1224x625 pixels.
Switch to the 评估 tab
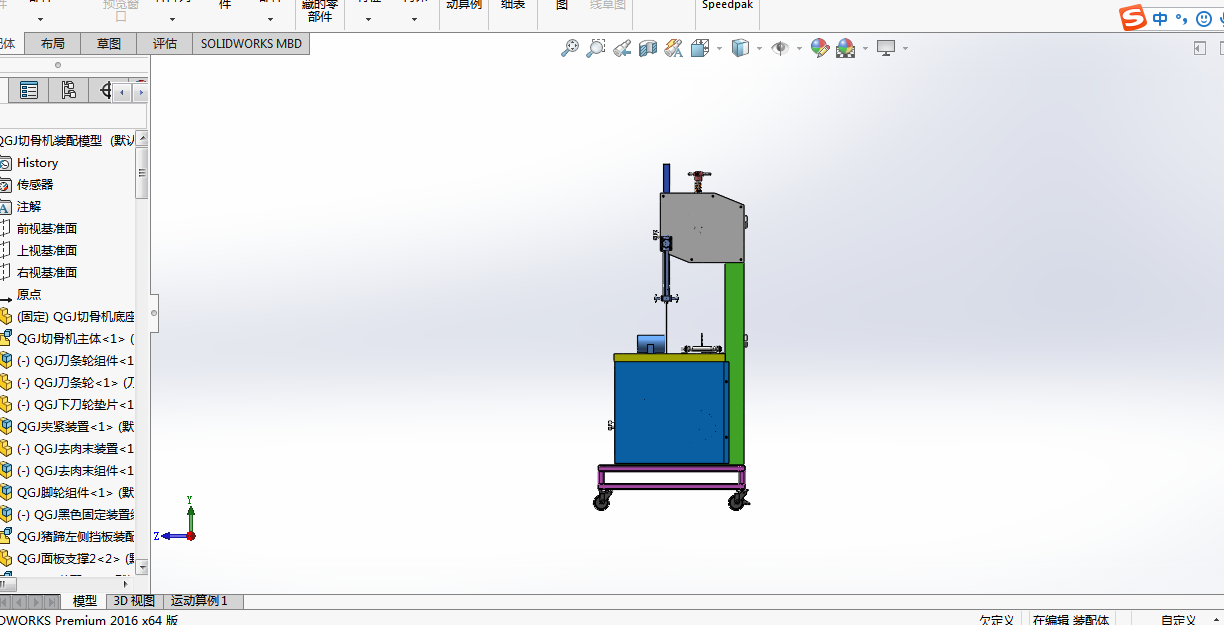pyautogui.click(x=165, y=44)
